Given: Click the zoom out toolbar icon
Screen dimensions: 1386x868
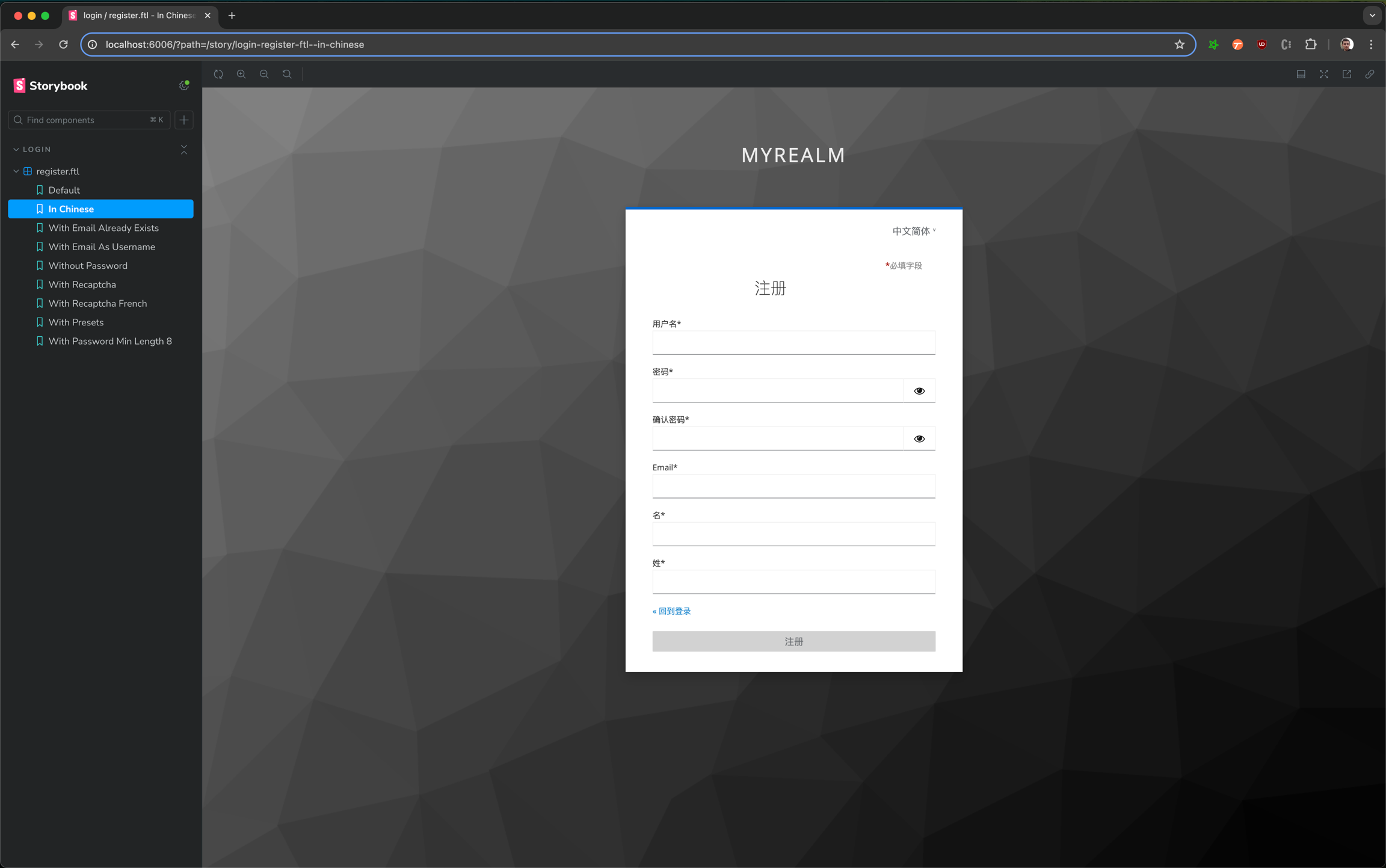Looking at the screenshot, I should click(264, 74).
